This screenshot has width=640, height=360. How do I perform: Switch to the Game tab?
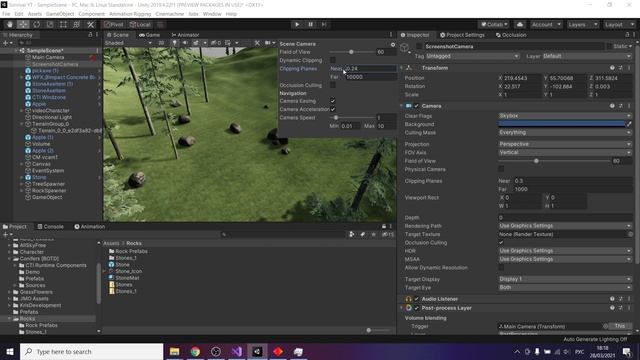(149, 35)
